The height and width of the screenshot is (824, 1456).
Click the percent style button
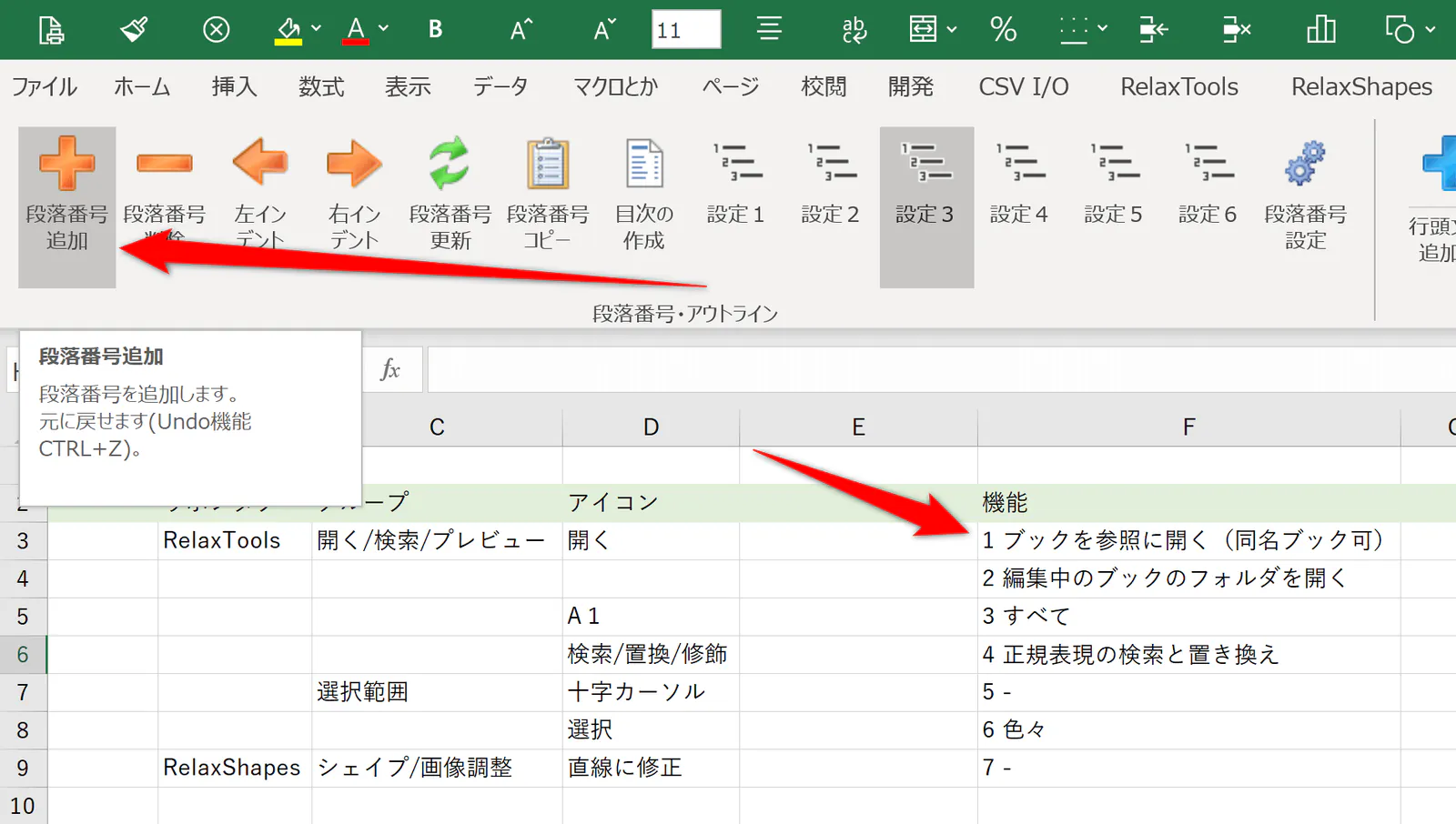[1003, 29]
